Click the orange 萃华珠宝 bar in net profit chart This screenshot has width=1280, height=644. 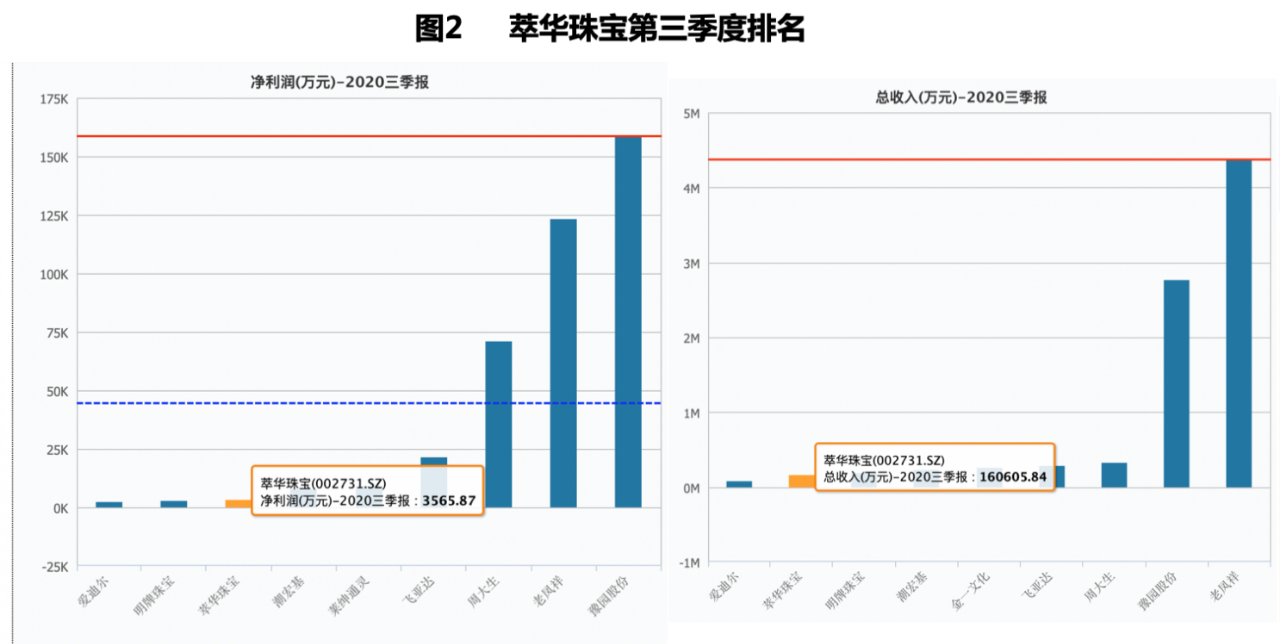237,503
